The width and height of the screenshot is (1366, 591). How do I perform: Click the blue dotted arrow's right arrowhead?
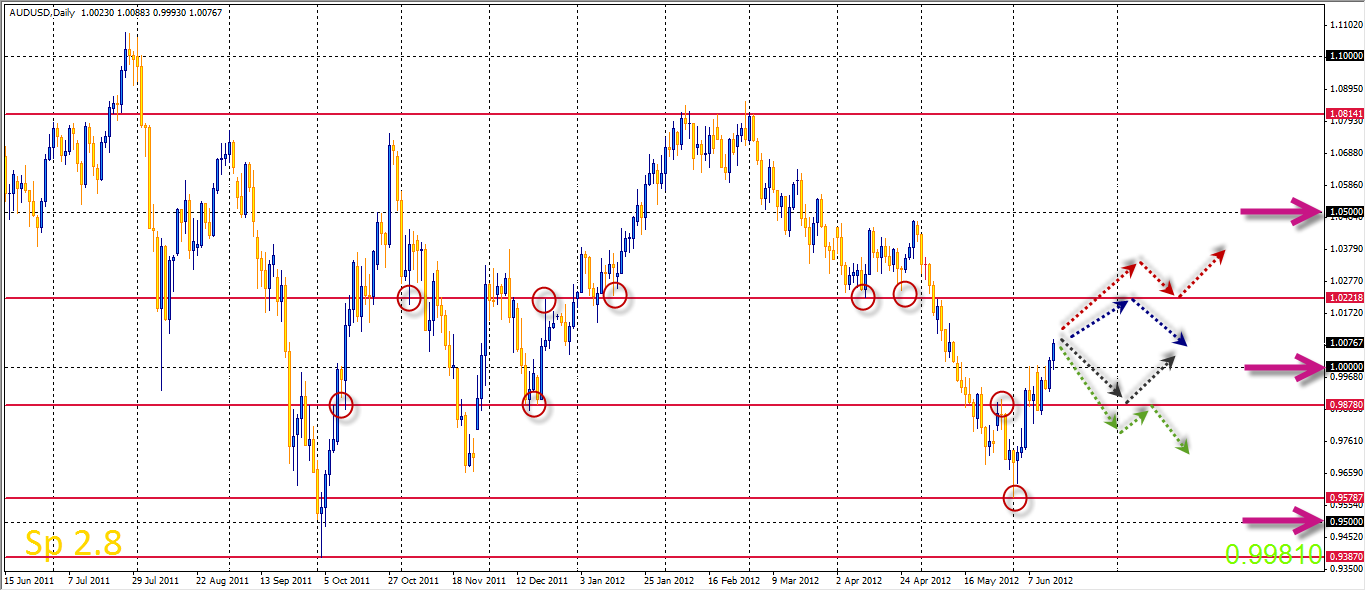tap(1179, 341)
